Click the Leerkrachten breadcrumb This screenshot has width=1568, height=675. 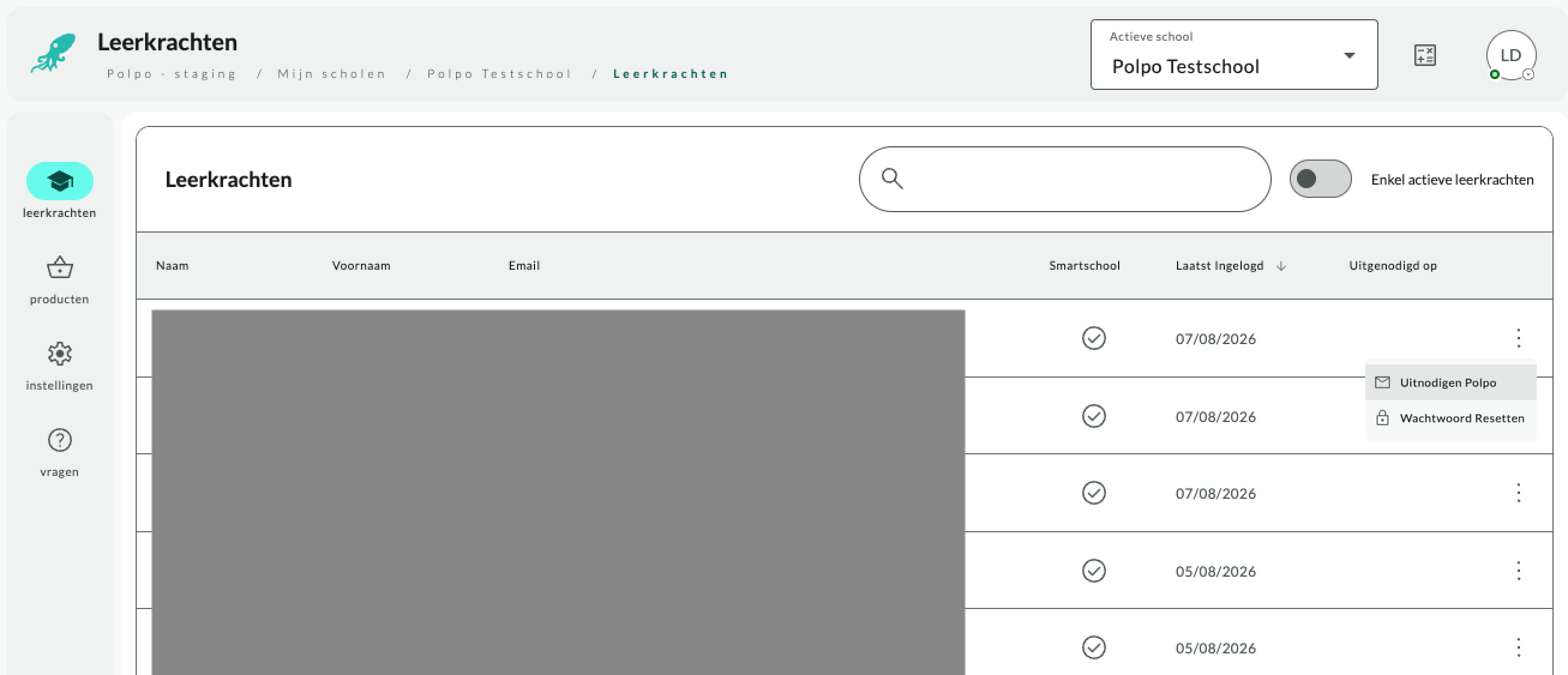(x=670, y=74)
